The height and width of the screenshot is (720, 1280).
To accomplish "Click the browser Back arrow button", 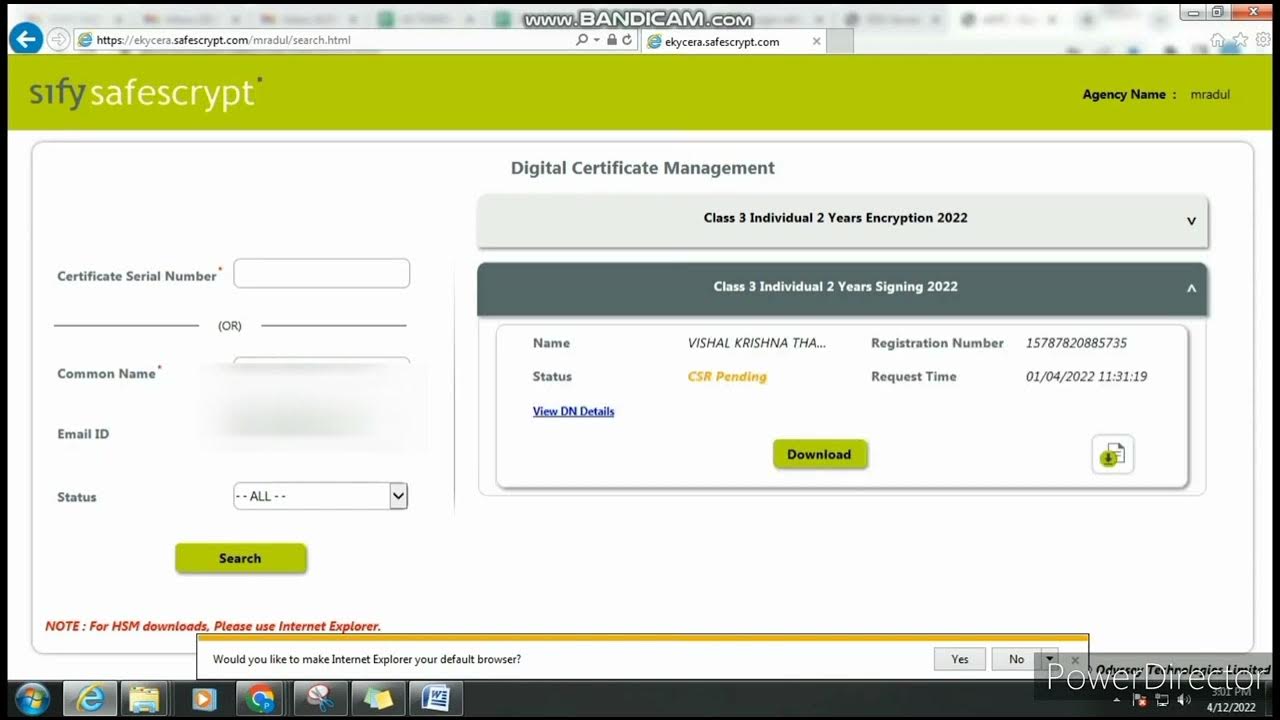I will coord(25,39).
